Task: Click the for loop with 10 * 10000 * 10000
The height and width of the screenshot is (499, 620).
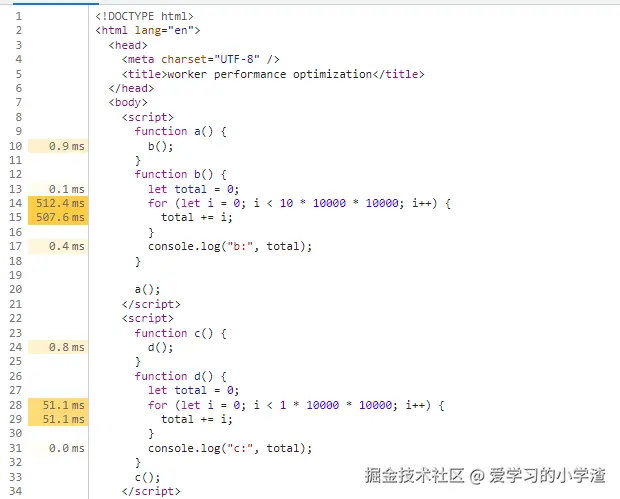Action: [x=299, y=203]
